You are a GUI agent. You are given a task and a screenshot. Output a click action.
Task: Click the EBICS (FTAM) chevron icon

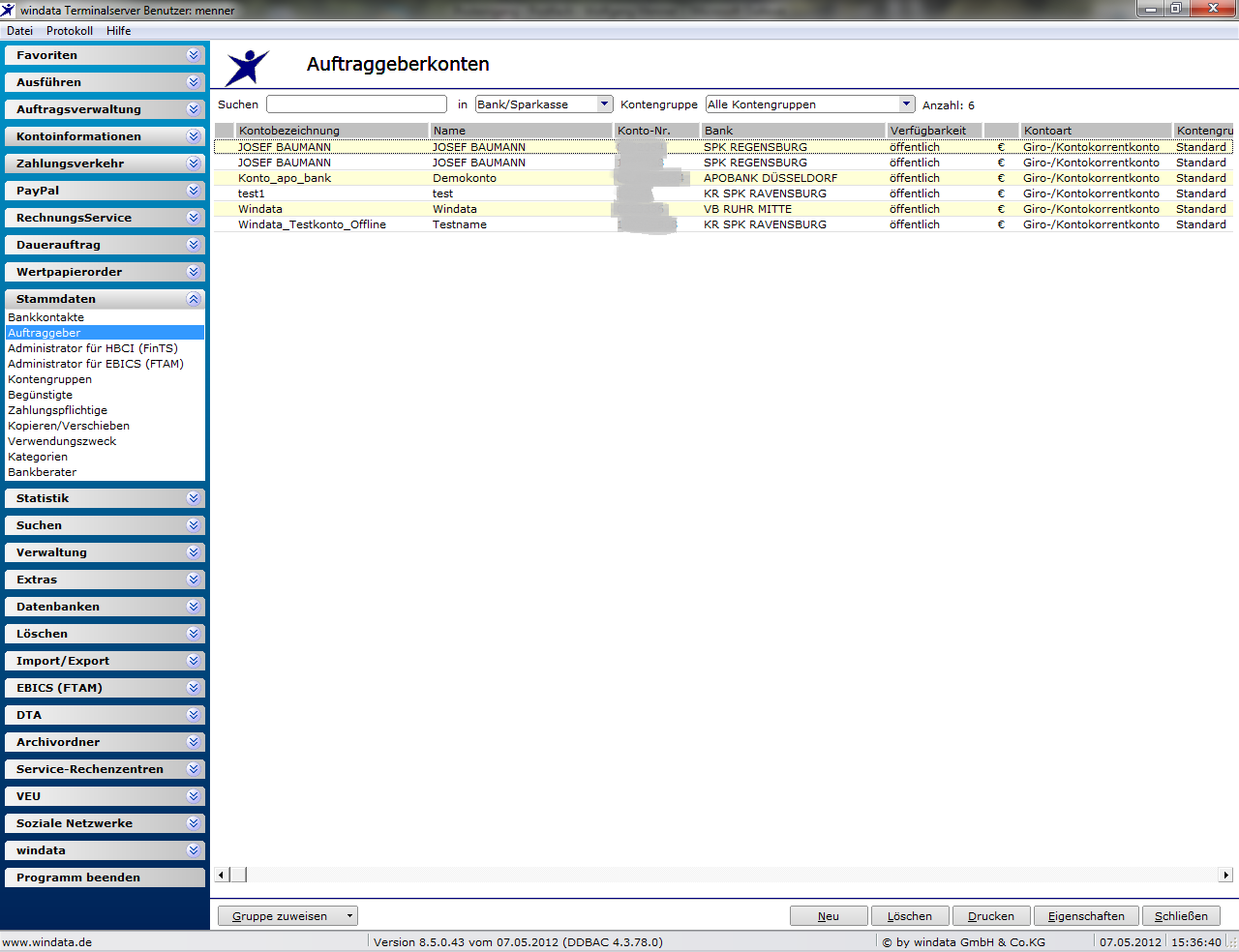pyautogui.click(x=194, y=688)
